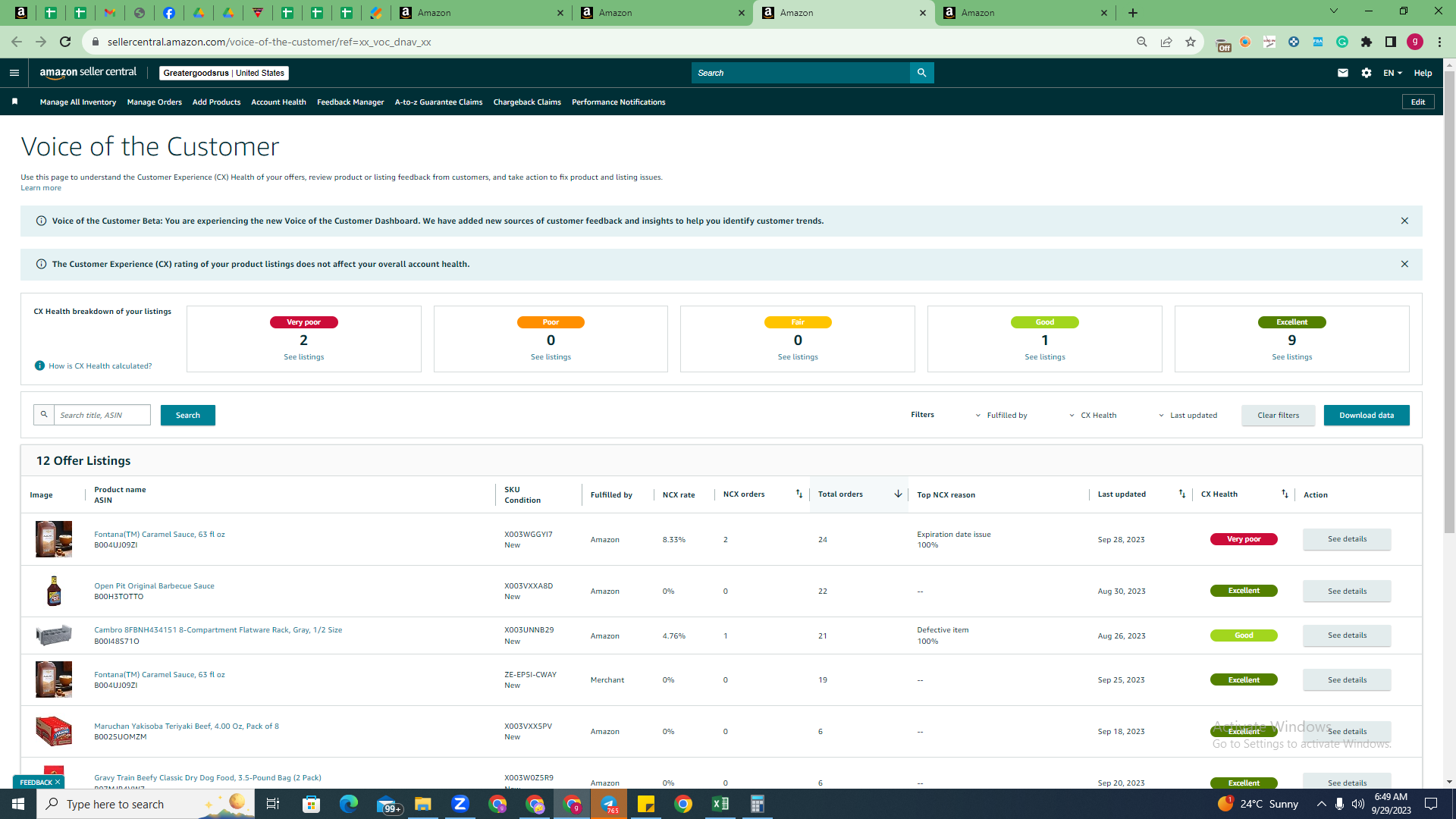This screenshot has width=1456, height=819.
Task: Click the browser vertical scrollbar
Action: coord(1449,303)
